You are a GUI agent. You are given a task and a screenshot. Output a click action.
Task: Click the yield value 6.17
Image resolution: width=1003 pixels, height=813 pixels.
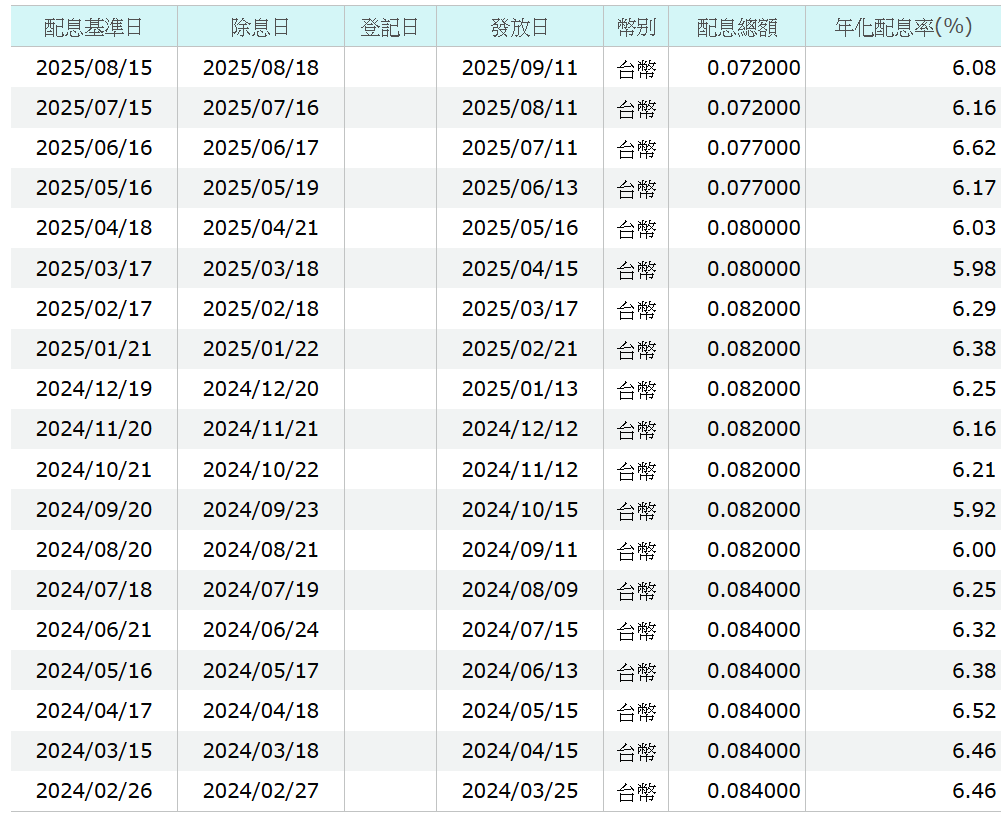click(x=974, y=188)
